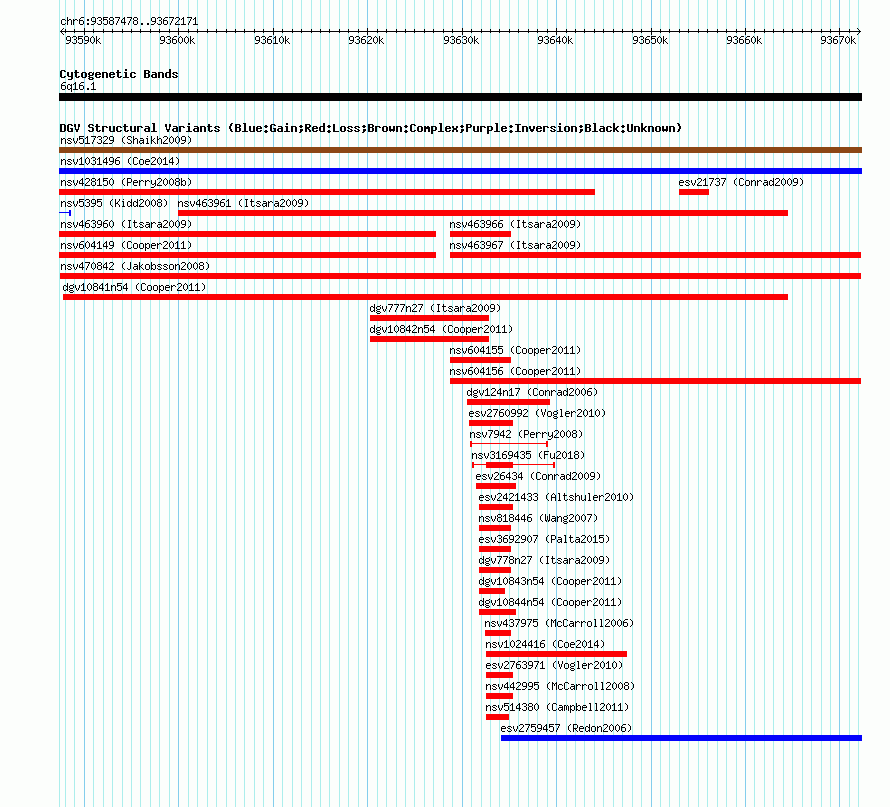The width and height of the screenshot is (890, 807).
Task: Click dgv10841n54 (Cooper2011) label
Action: (134, 287)
